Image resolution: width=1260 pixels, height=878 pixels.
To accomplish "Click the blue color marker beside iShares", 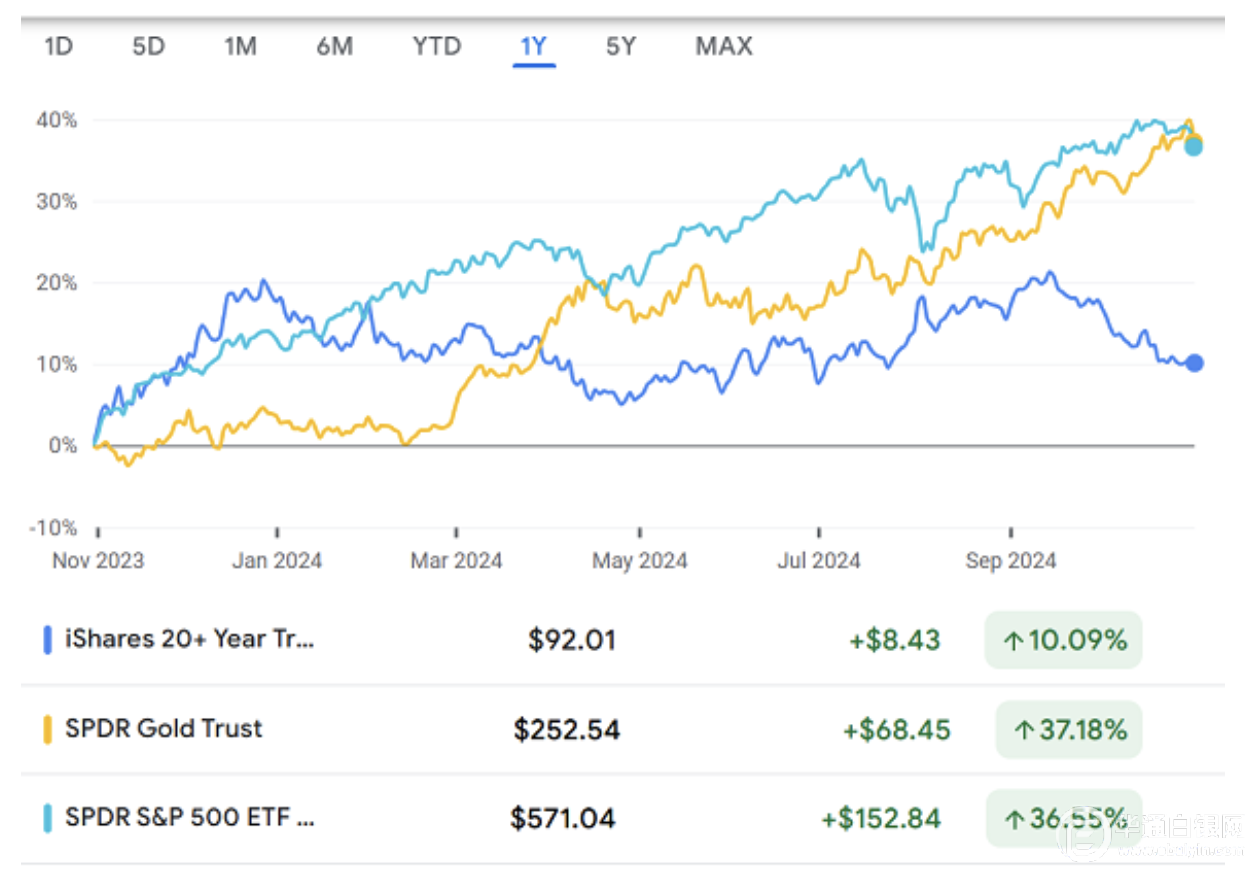I will coord(47,640).
